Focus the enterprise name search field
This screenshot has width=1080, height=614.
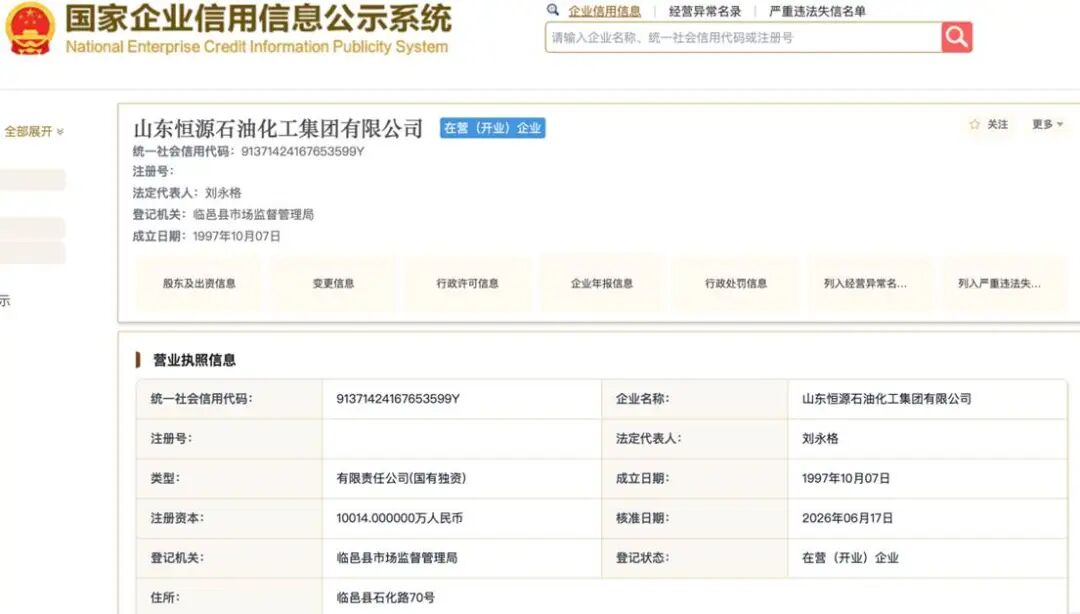coord(743,37)
